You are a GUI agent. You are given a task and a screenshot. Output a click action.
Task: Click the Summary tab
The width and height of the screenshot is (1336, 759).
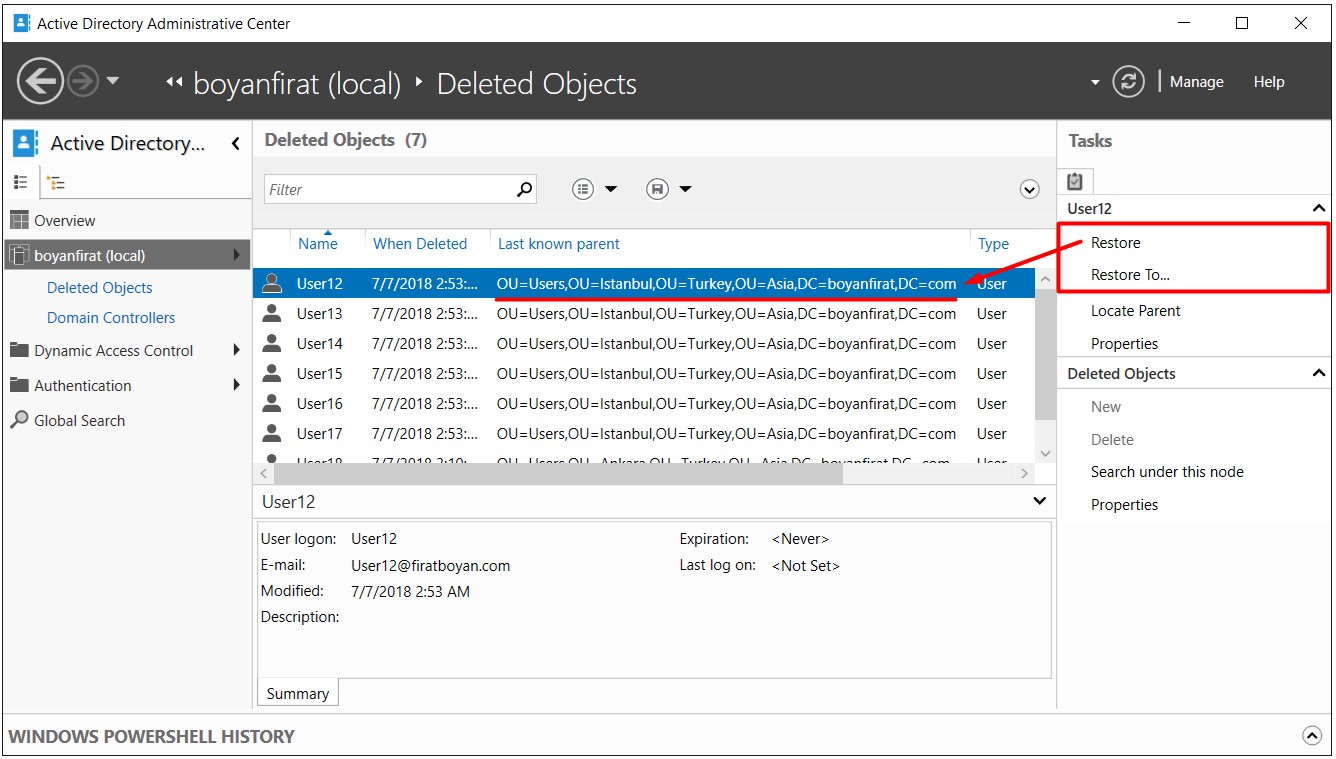297,693
